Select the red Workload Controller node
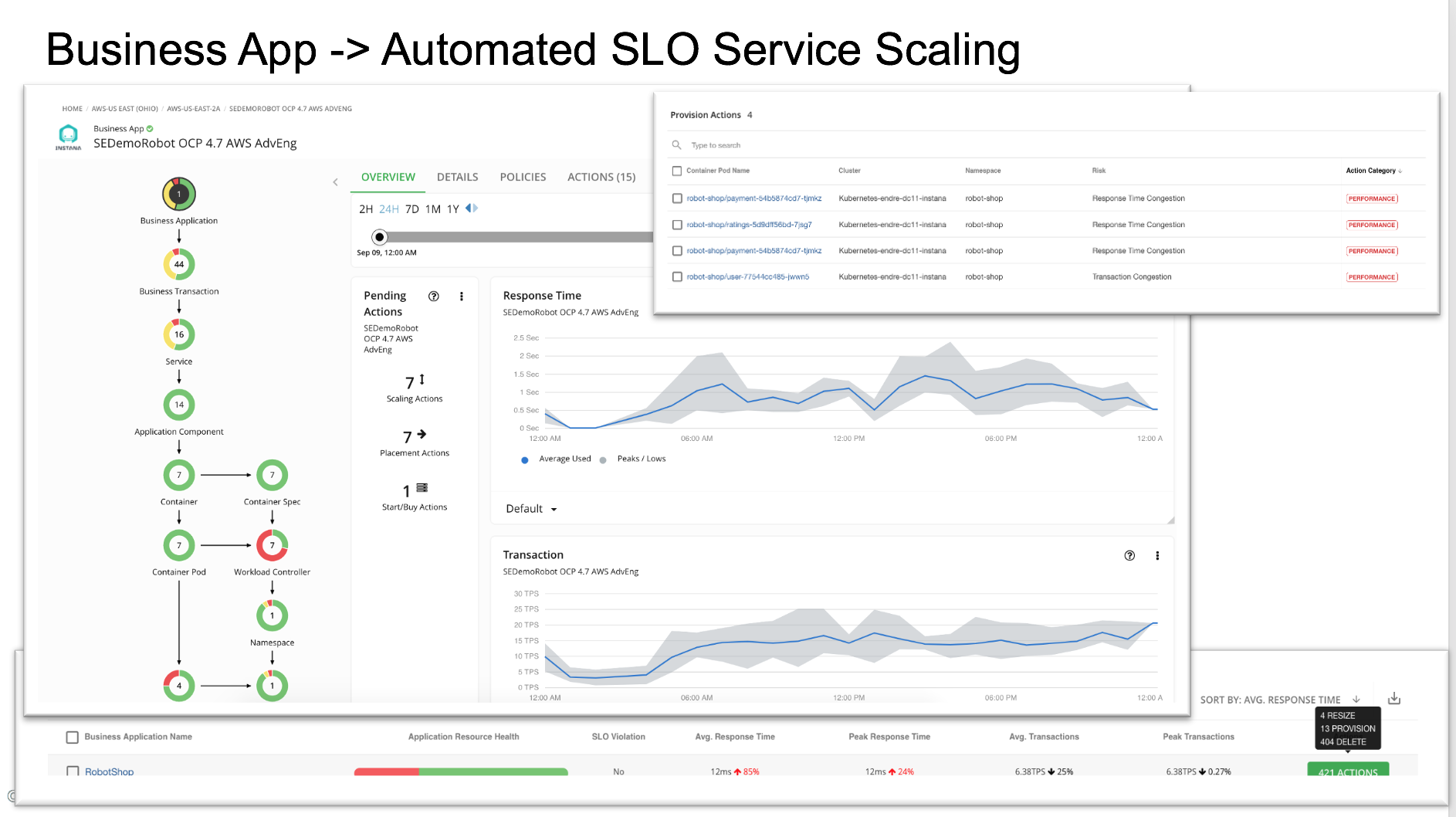This screenshot has height=817, width=1456. pos(272,545)
